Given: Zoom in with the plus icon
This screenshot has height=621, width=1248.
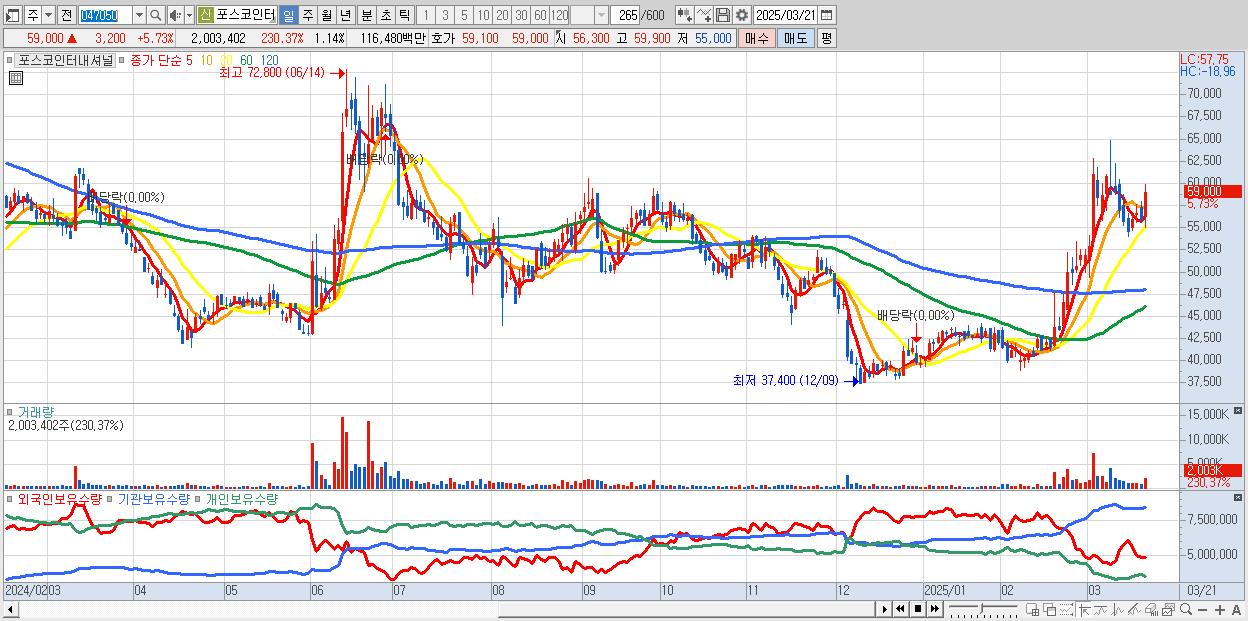Looking at the screenshot, I should (1220, 609).
